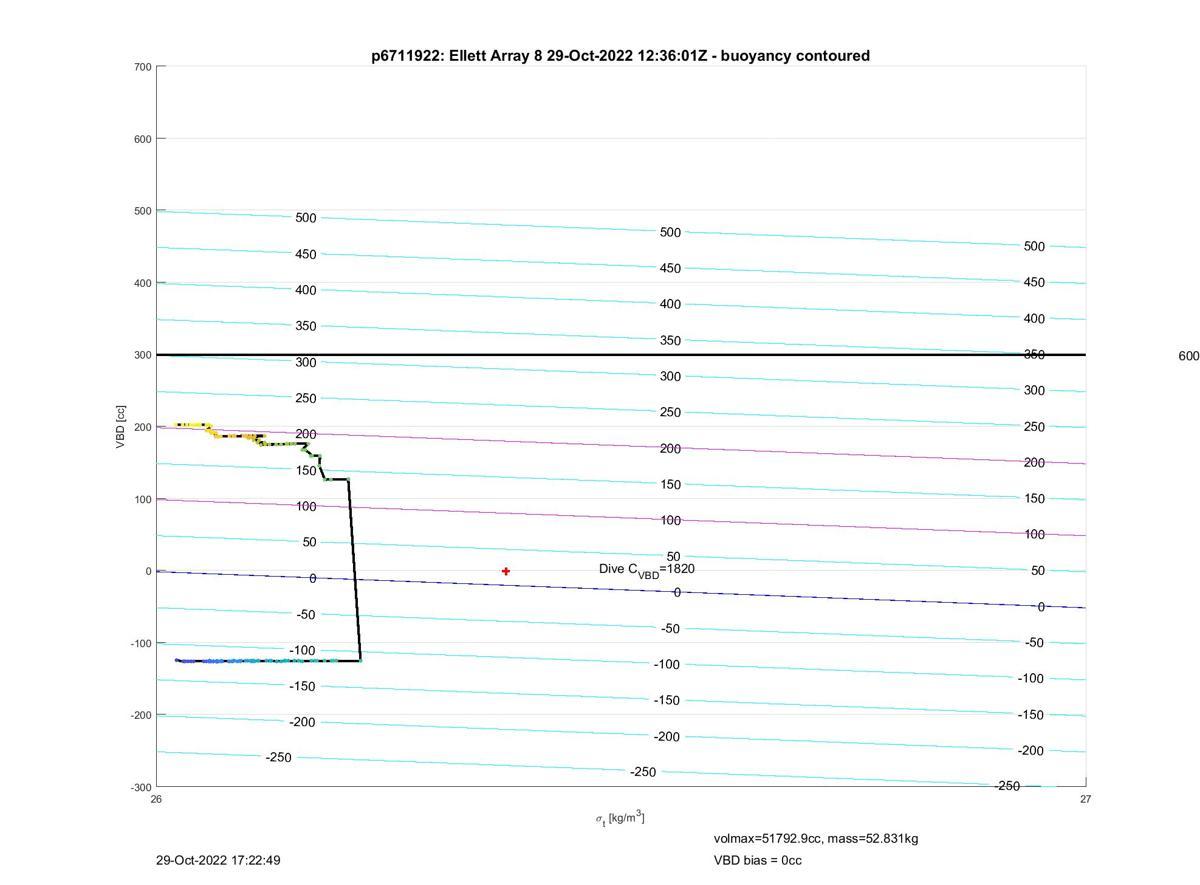Click the red plus marker
The height and width of the screenshot is (885, 1200).
coord(506,571)
